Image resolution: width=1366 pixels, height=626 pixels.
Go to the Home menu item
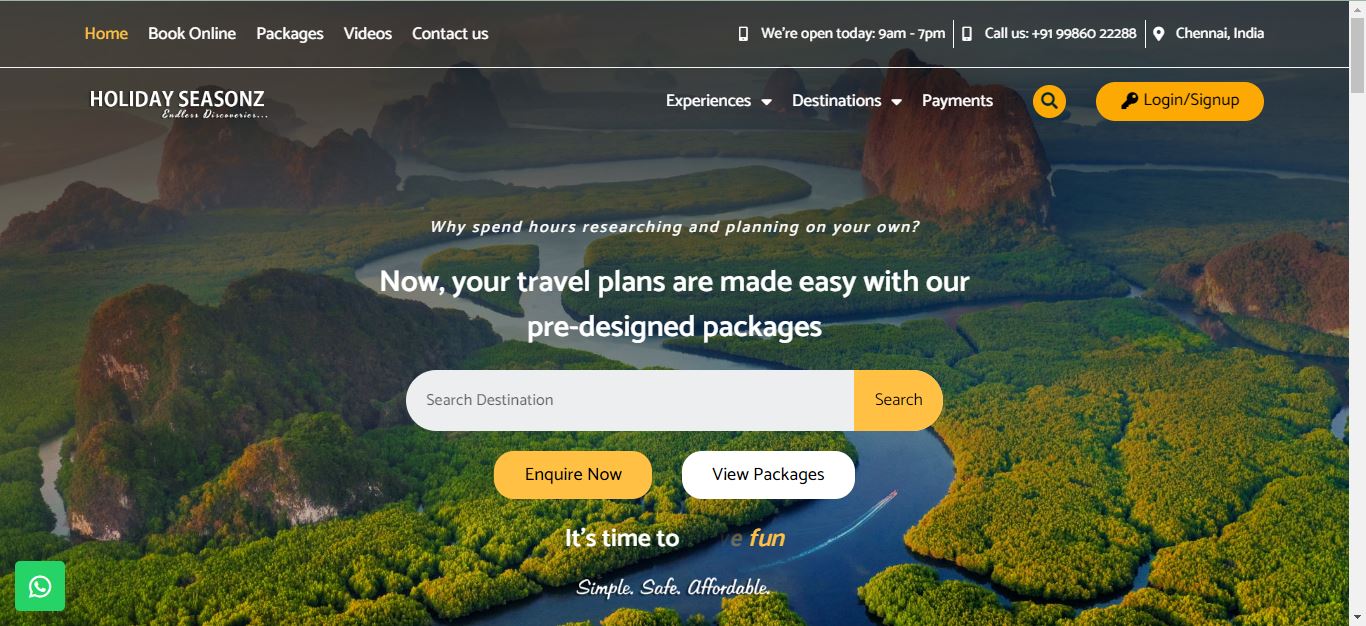click(x=106, y=33)
